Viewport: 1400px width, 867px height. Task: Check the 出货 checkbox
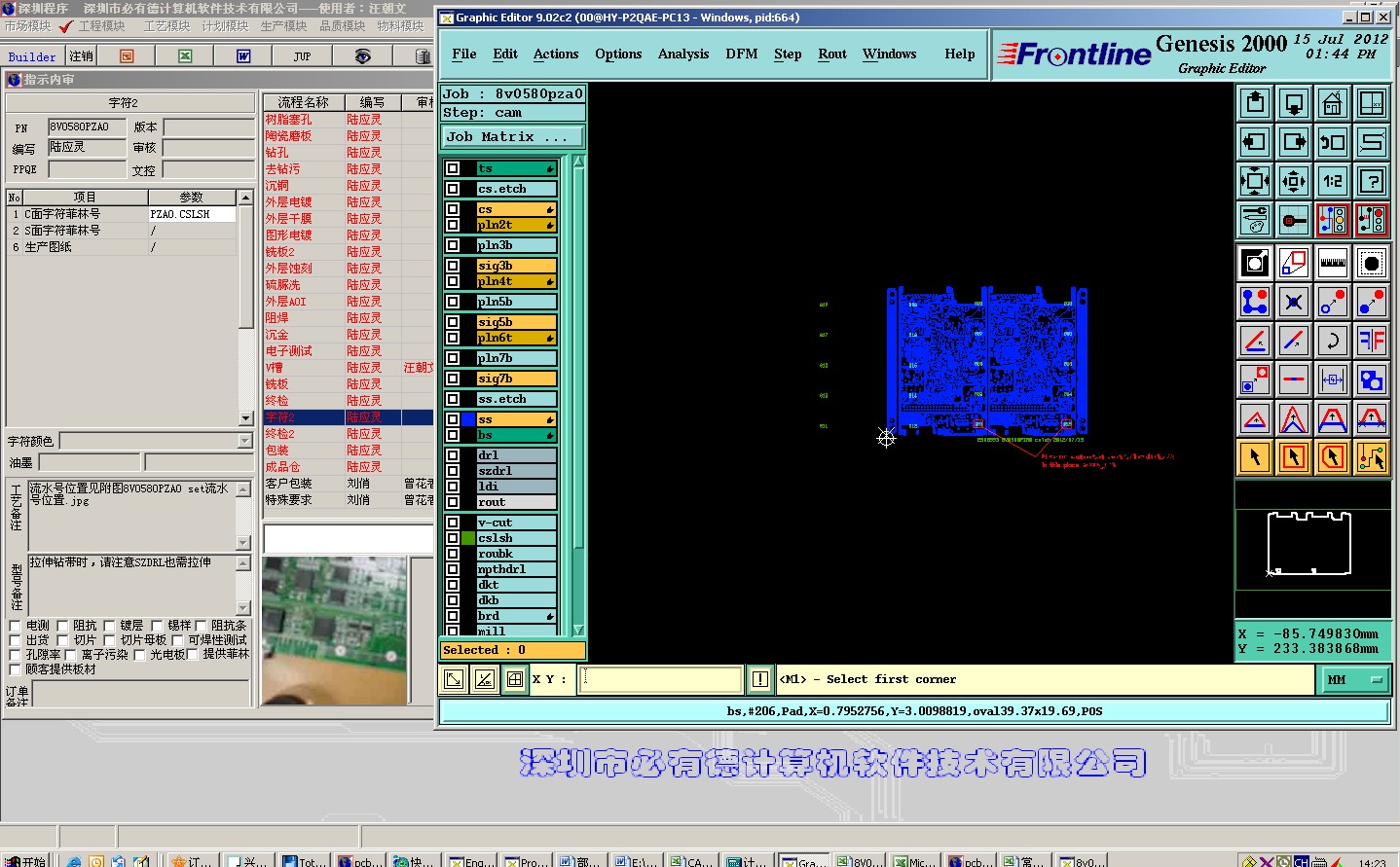[15, 640]
